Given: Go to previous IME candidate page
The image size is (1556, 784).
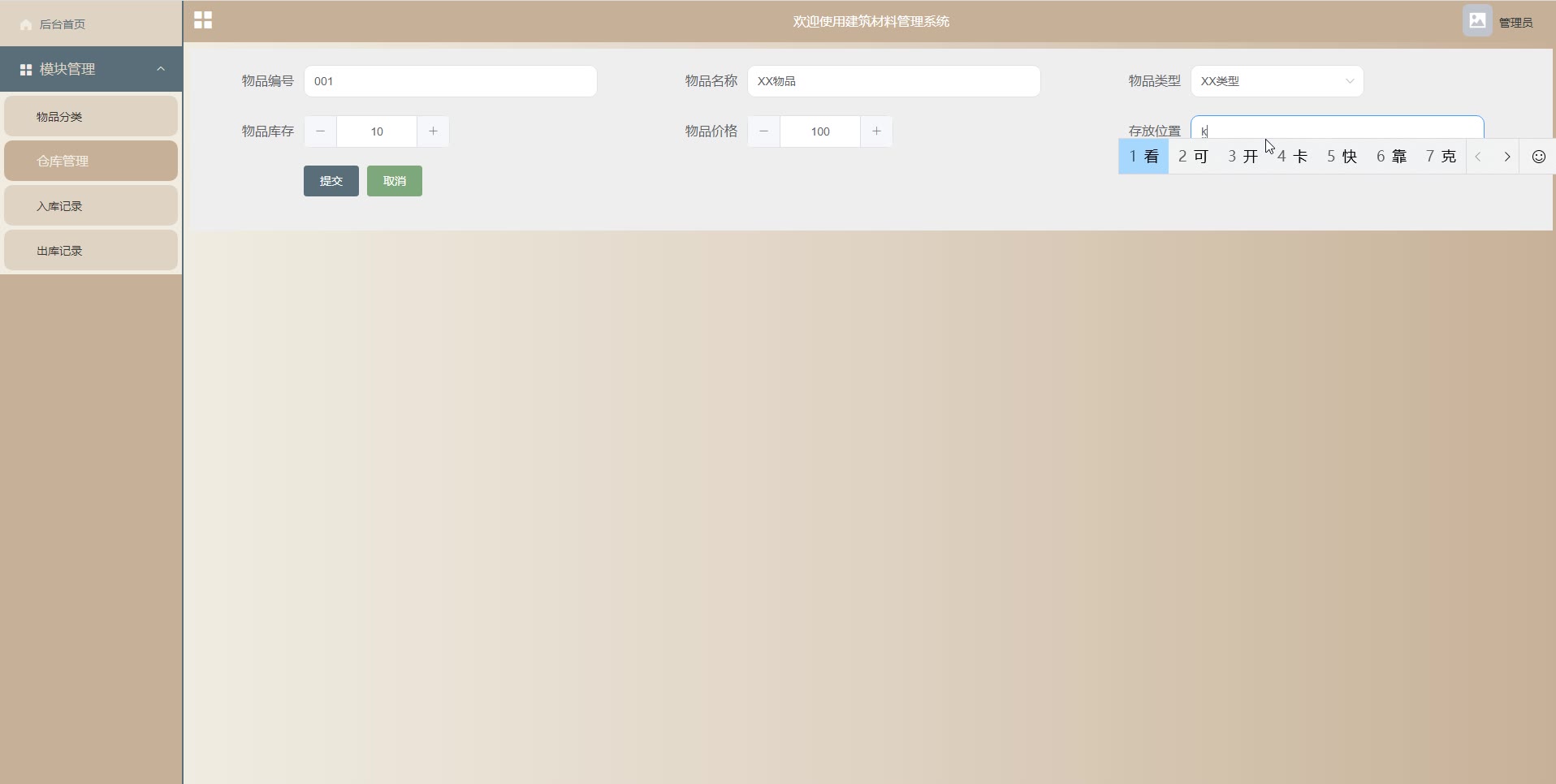Looking at the screenshot, I should coord(1479,157).
